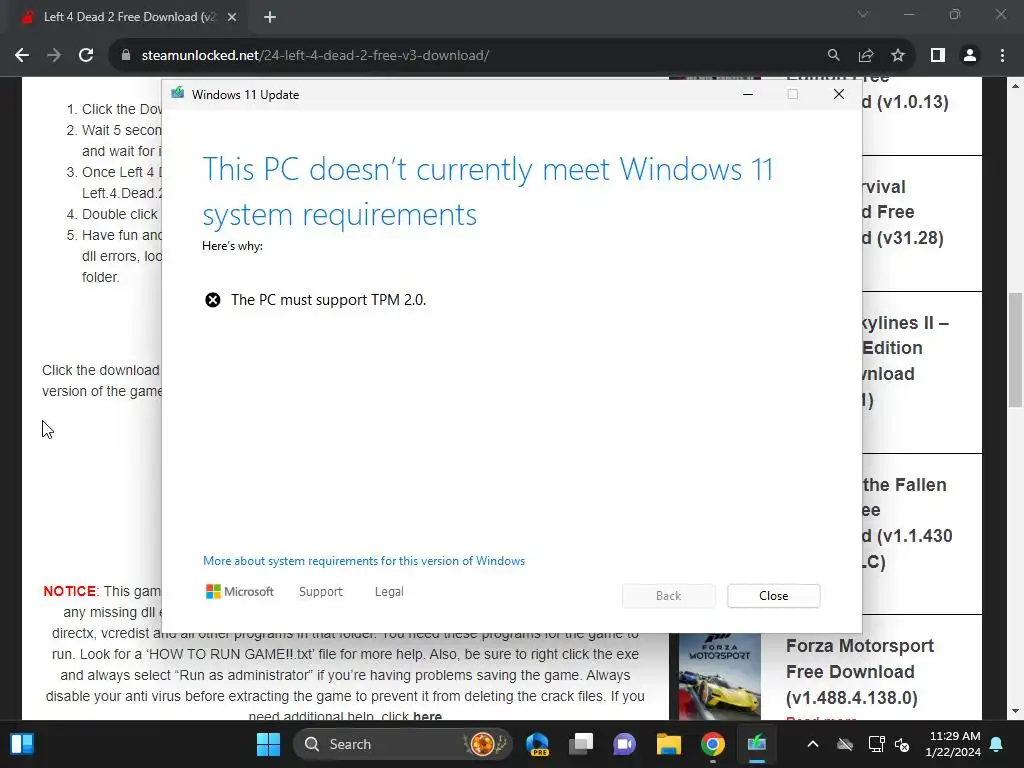Minimize the Windows 11 Update dialog
The image size is (1024, 768).
[748, 95]
